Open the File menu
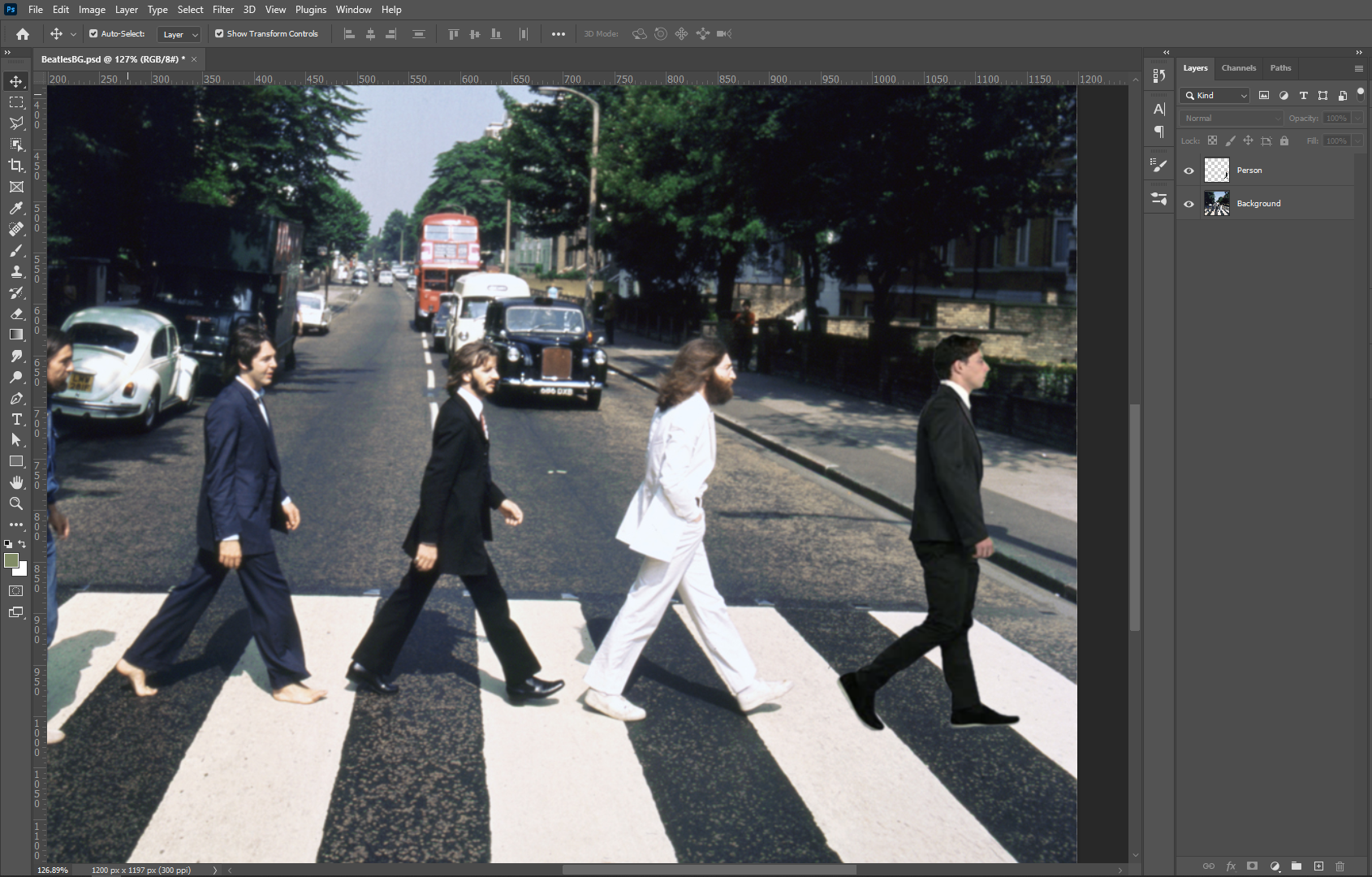 36,10
